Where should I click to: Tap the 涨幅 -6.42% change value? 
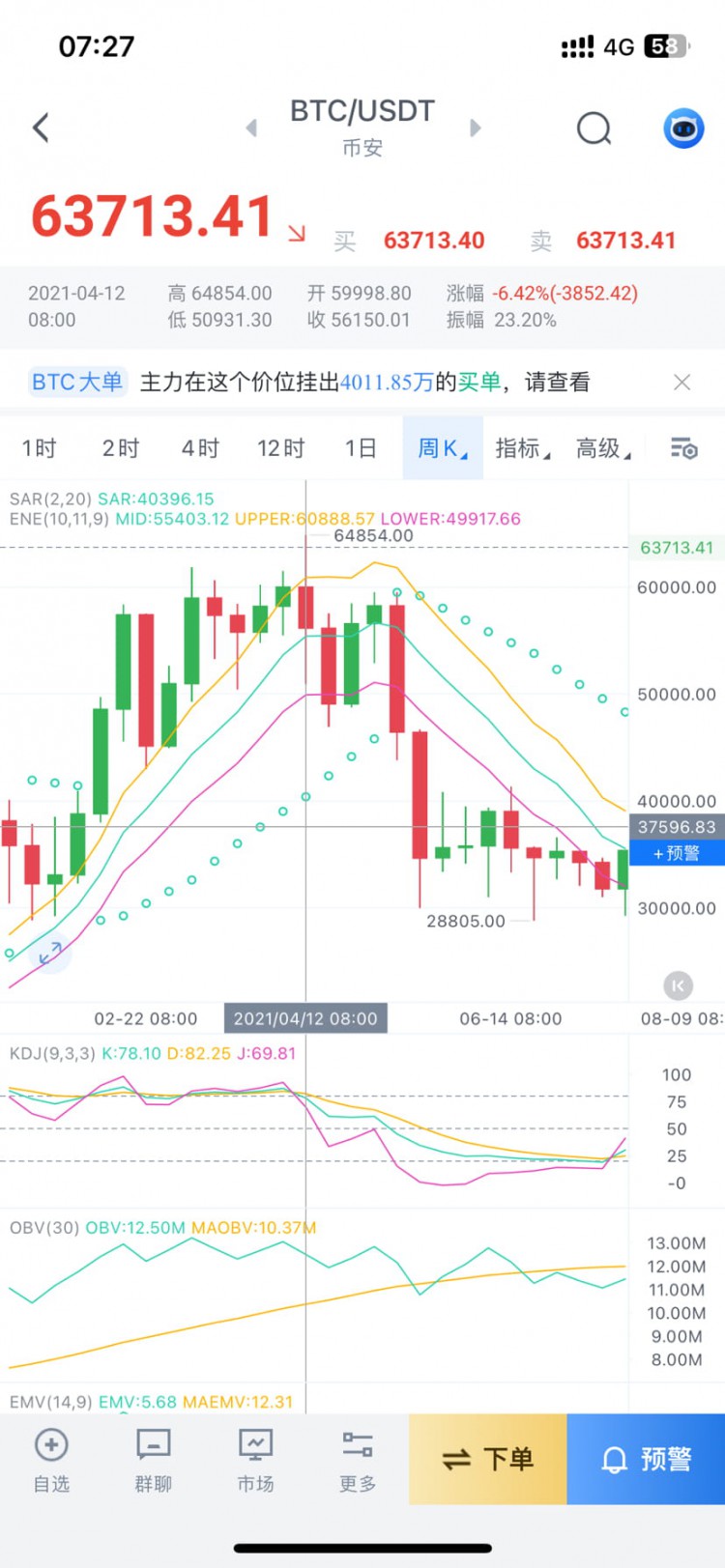[x=565, y=293]
